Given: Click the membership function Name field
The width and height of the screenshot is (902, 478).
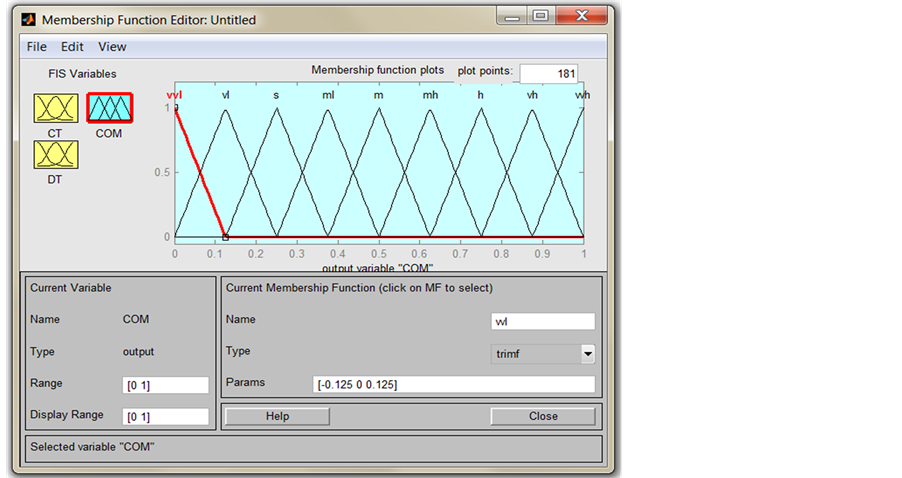Looking at the screenshot, I should (x=543, y=321).
